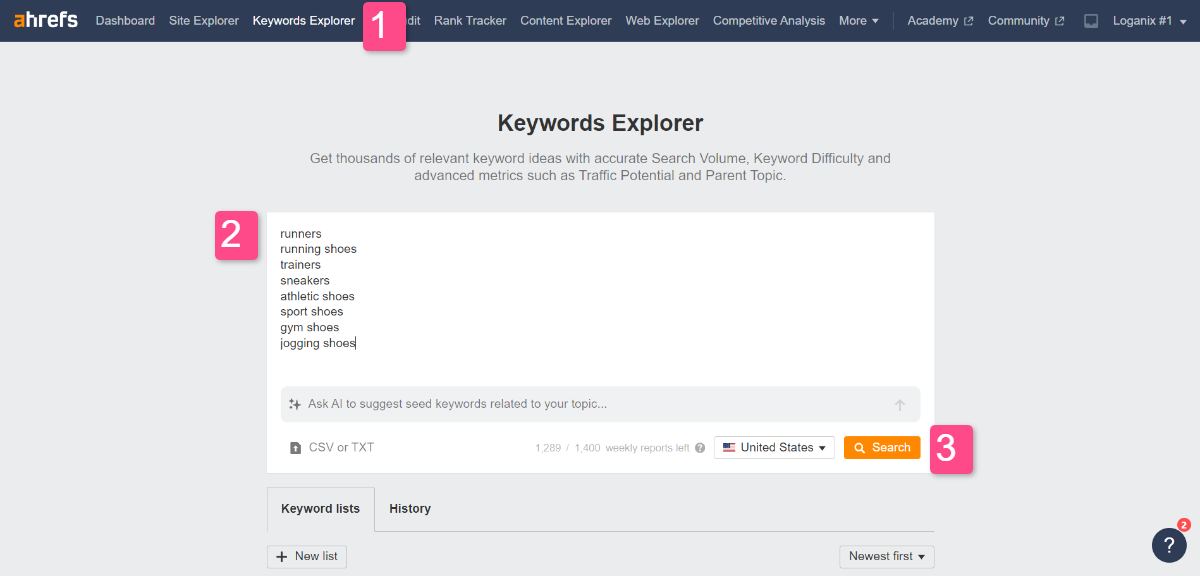Switch to the History tab

tap(410, 509)
